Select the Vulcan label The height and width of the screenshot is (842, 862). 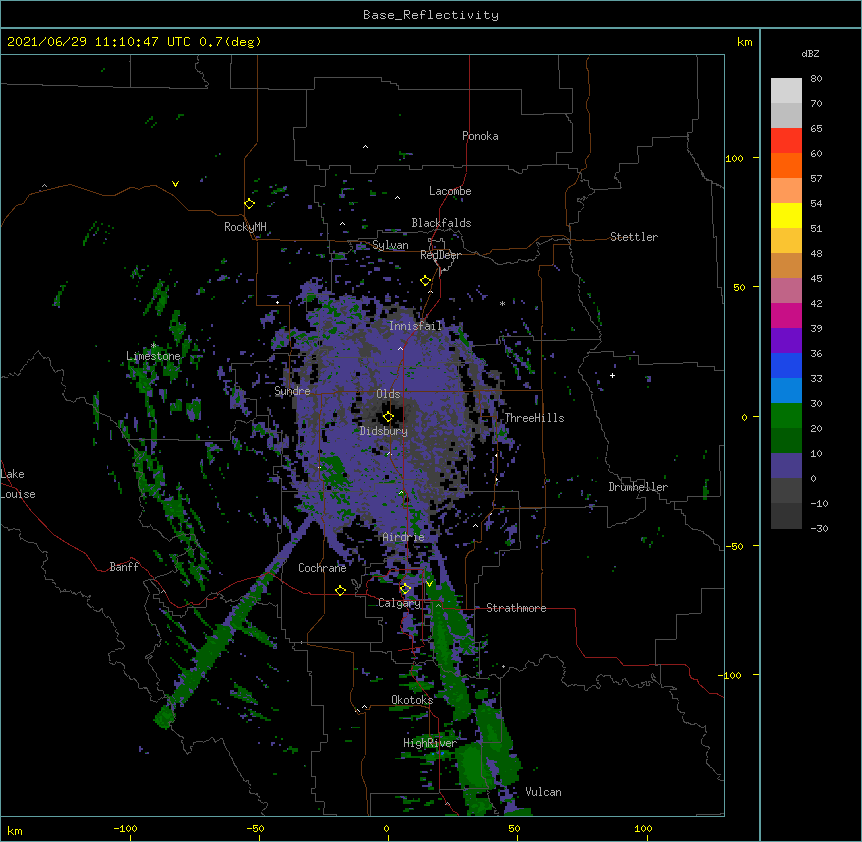(x=544, y=792)
